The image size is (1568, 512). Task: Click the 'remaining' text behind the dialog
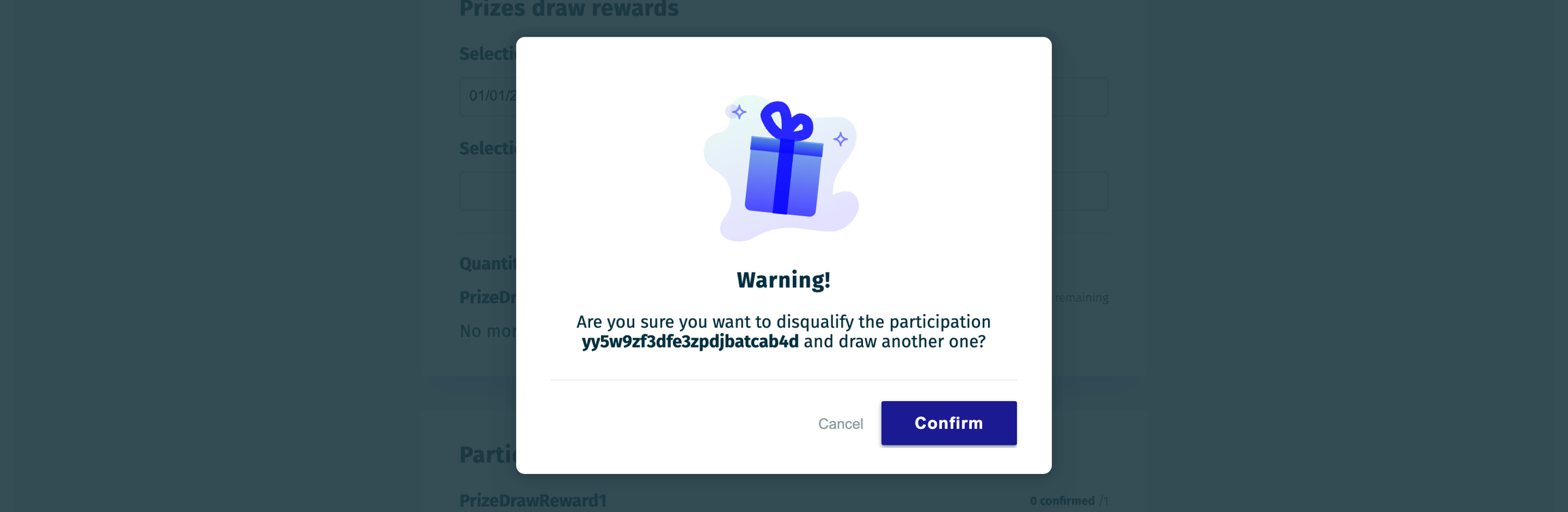tap(1081, 298)
